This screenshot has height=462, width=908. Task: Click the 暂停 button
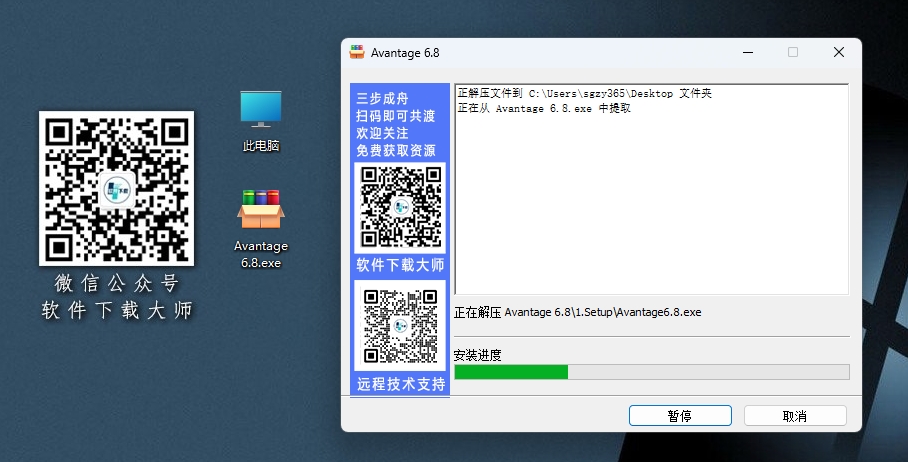coord(680,416)
